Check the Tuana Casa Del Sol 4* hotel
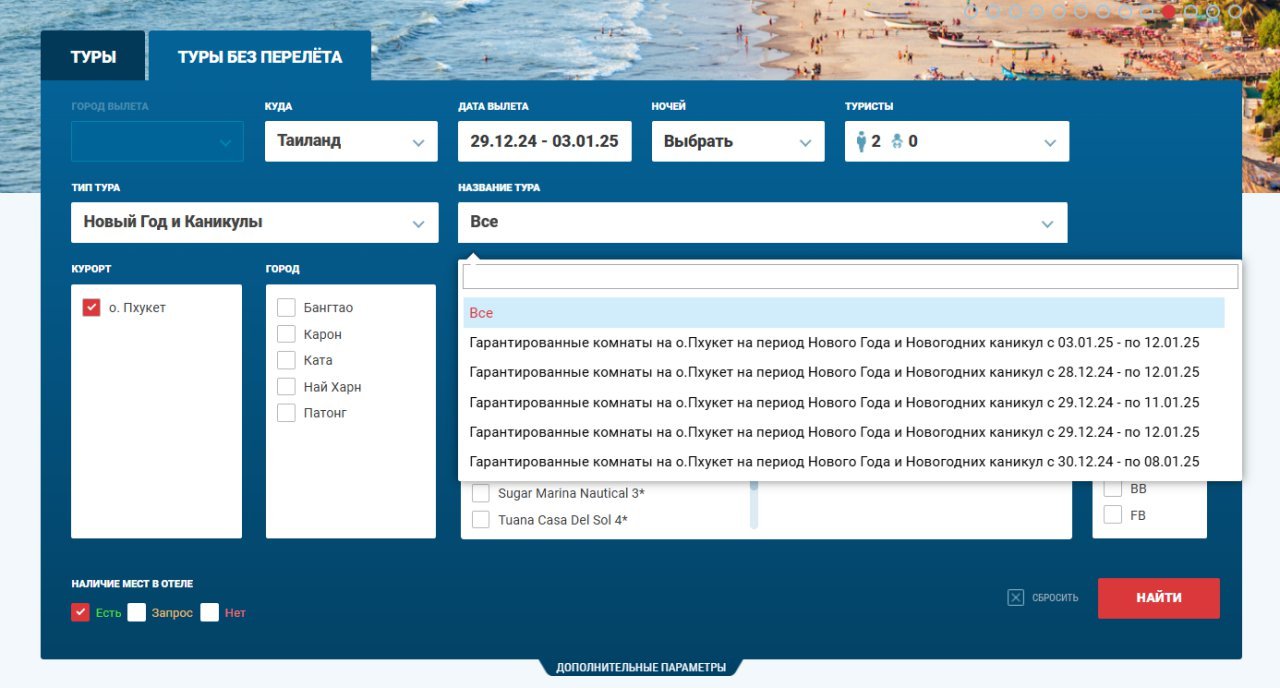This screenshot has width=1280, height=688. (x=481, y=520)
